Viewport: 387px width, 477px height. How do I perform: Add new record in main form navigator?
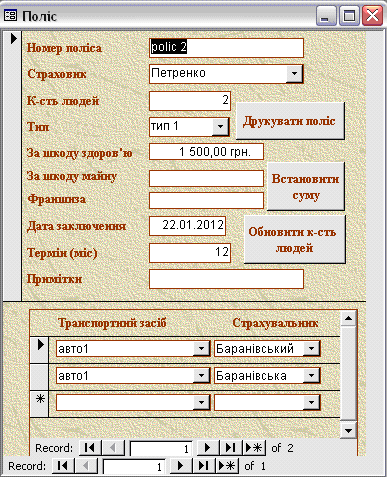(x=227, y=466)
